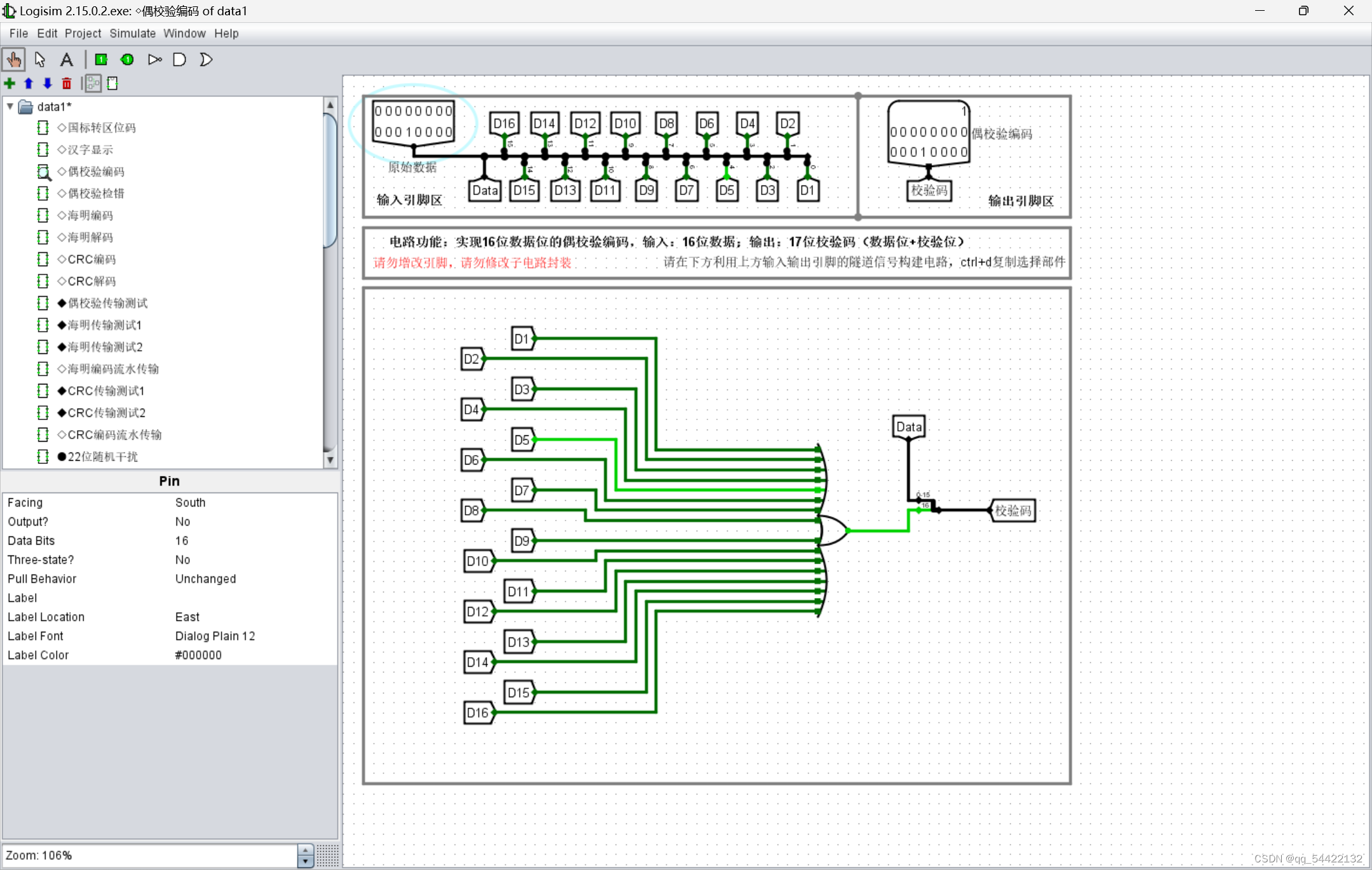The image size is (1372, 870).
Task: Collapse the data1 project tree folder
Action: point(10,106)
